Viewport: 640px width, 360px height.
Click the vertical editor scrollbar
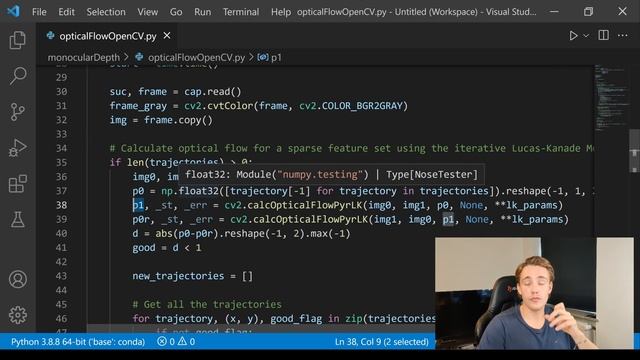coord(634,151)
